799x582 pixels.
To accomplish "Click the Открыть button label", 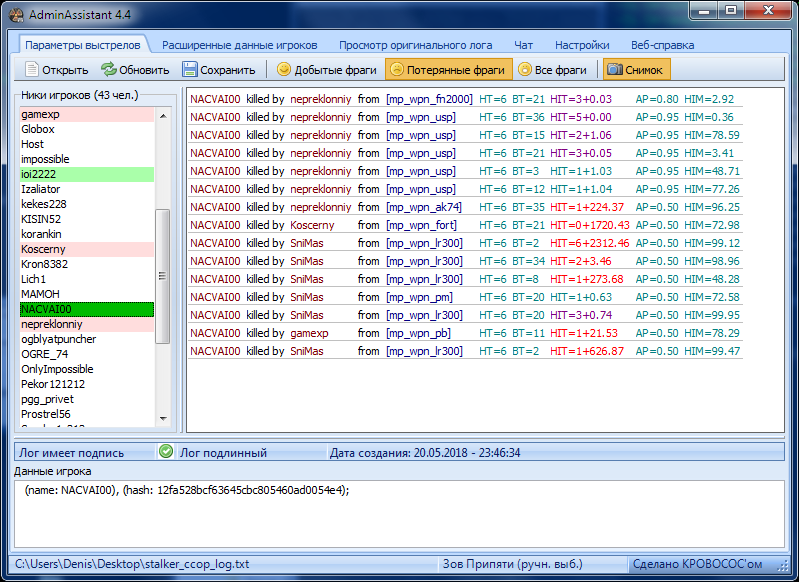I will [x=65, y=70].
